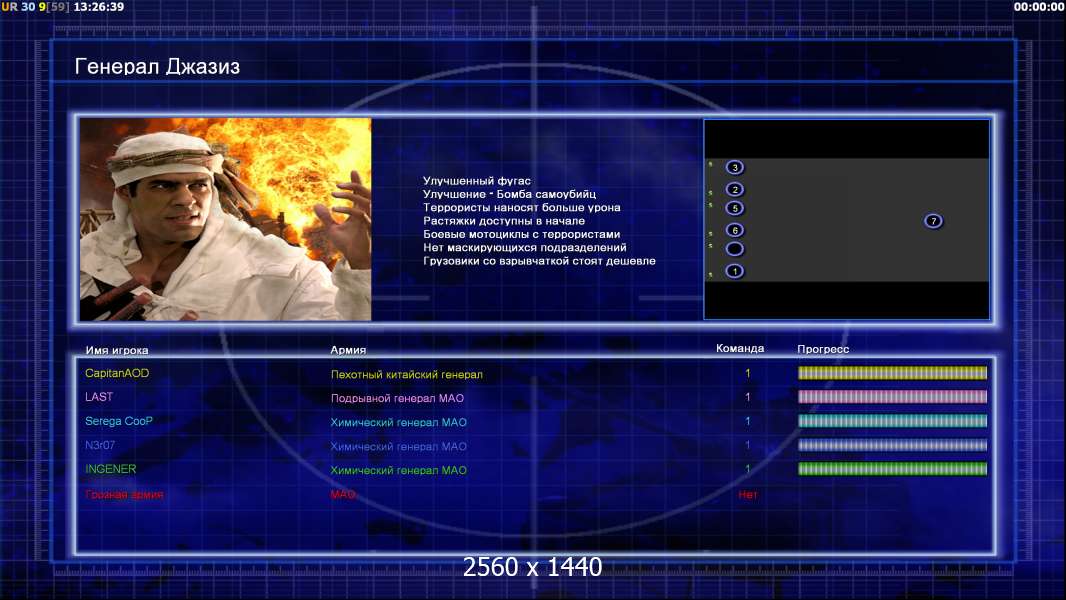1066x600 pixels.
Task: Click the yellow progress bar for CapitanAOD
Action: click(x=892, y=373)
